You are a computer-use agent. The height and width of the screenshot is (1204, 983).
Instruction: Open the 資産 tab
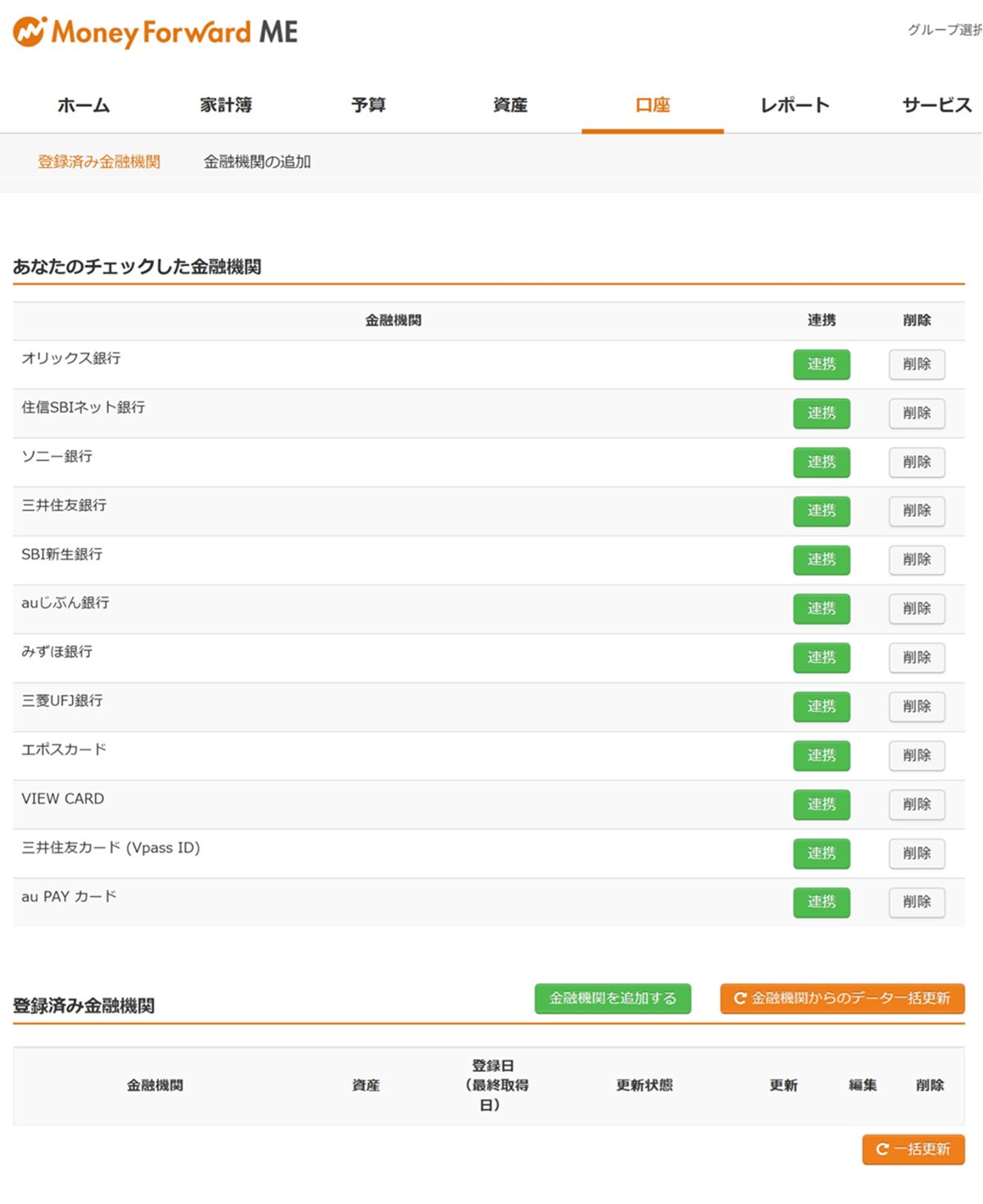point(510,105)
